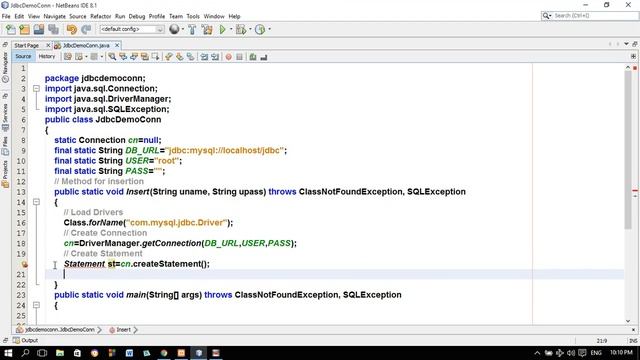Image resolution: width=640 pixels, height=360 pixels.
Task: Toggle the Rectangular Selection icon
Action: 156,57
